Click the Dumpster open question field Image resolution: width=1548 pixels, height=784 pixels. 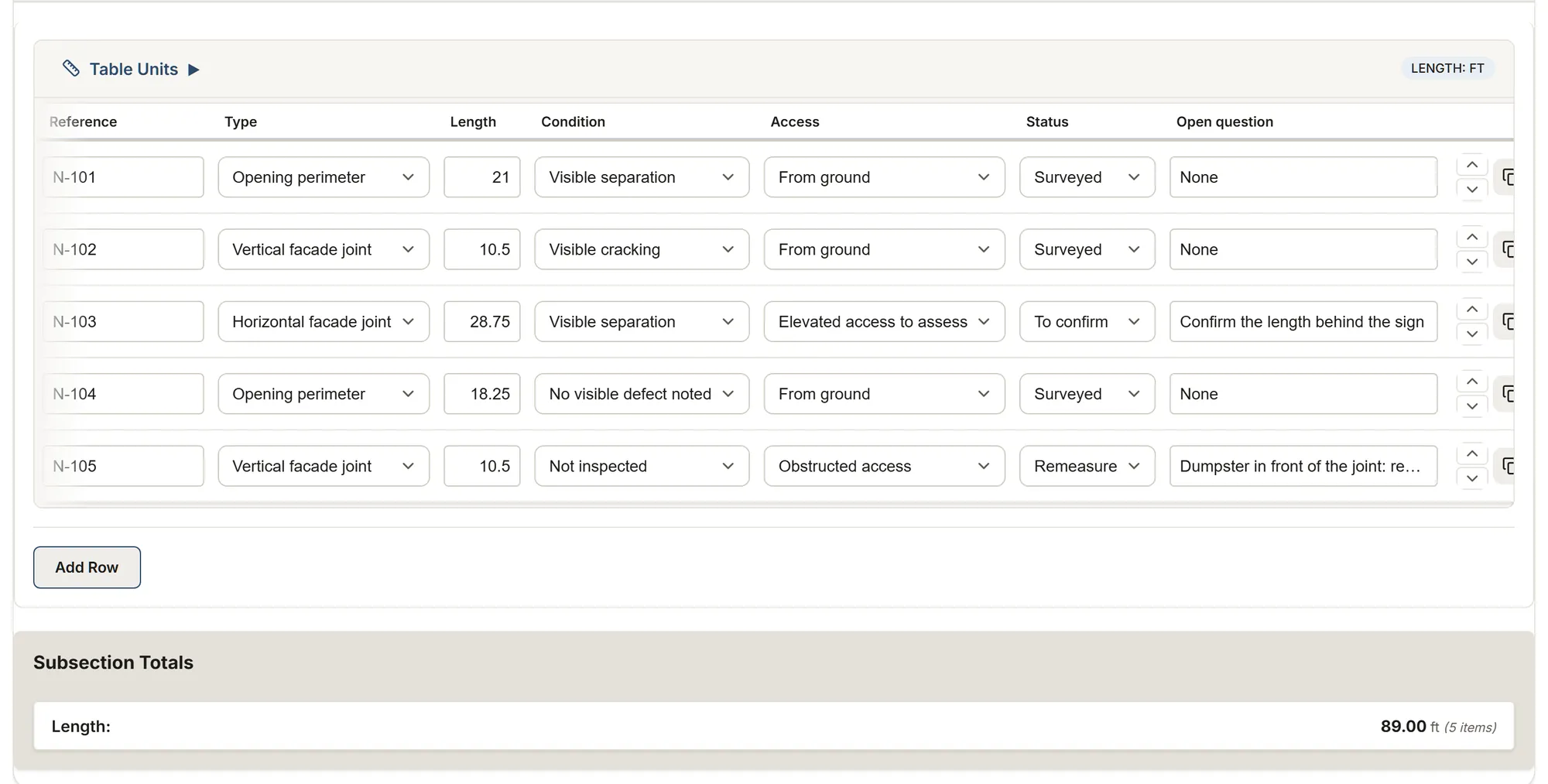pos(1303,466)
